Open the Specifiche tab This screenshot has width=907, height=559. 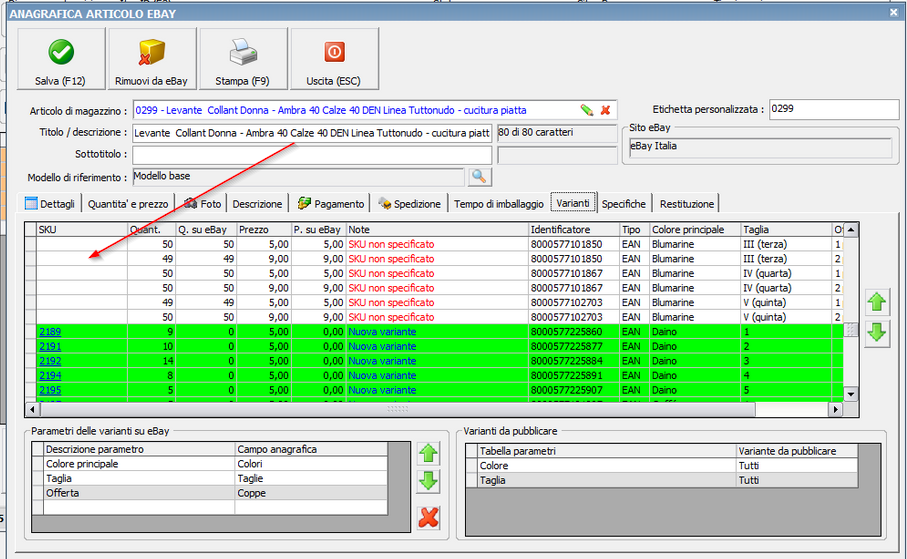point(624,204)
